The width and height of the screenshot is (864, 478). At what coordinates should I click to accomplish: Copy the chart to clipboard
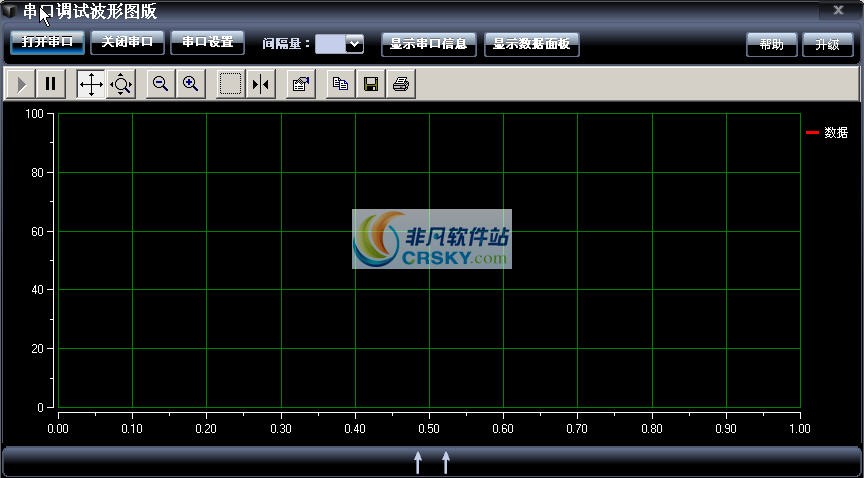pyautogui.click(x=341, y=84)
